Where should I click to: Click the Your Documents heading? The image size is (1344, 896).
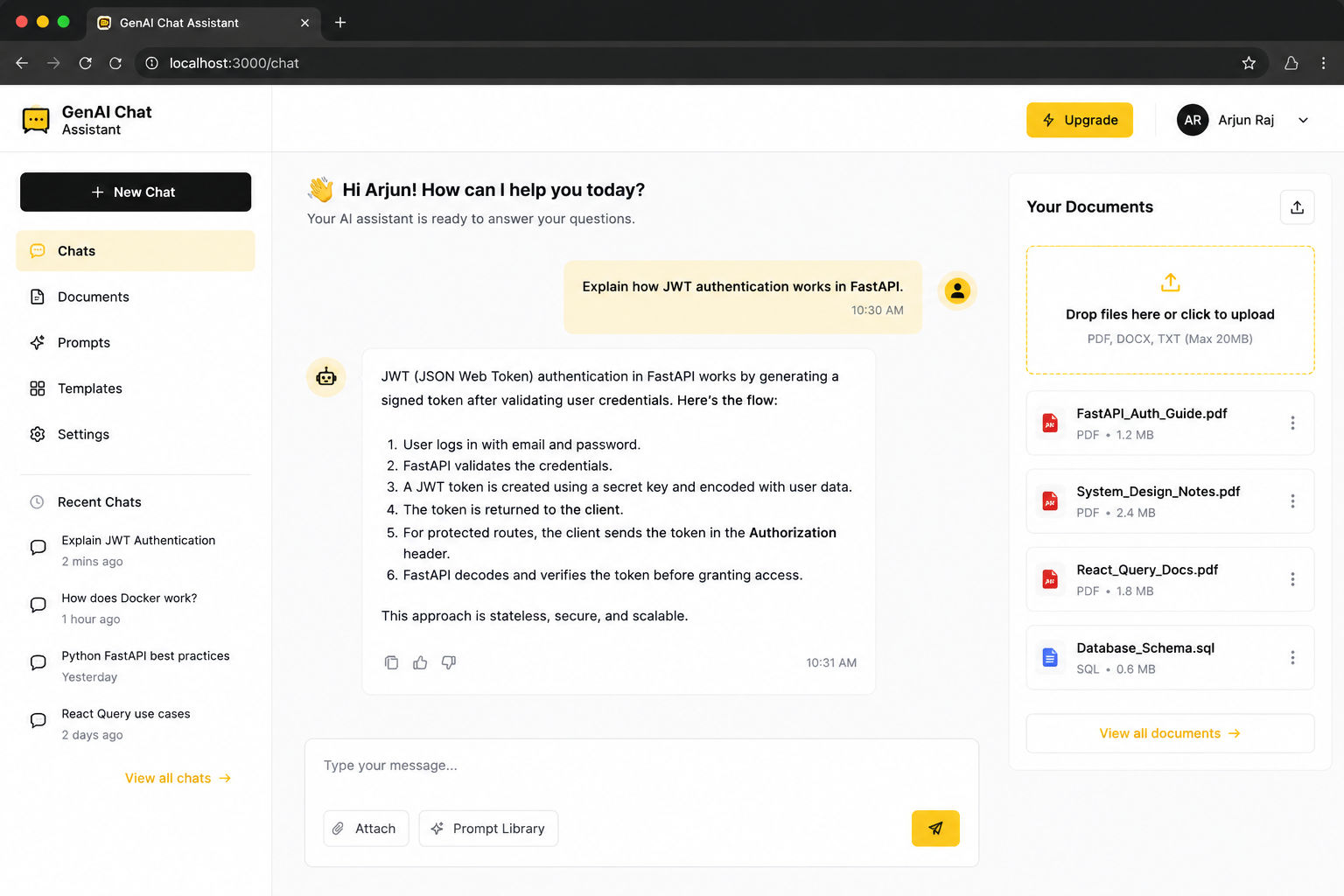[1089, 207]
